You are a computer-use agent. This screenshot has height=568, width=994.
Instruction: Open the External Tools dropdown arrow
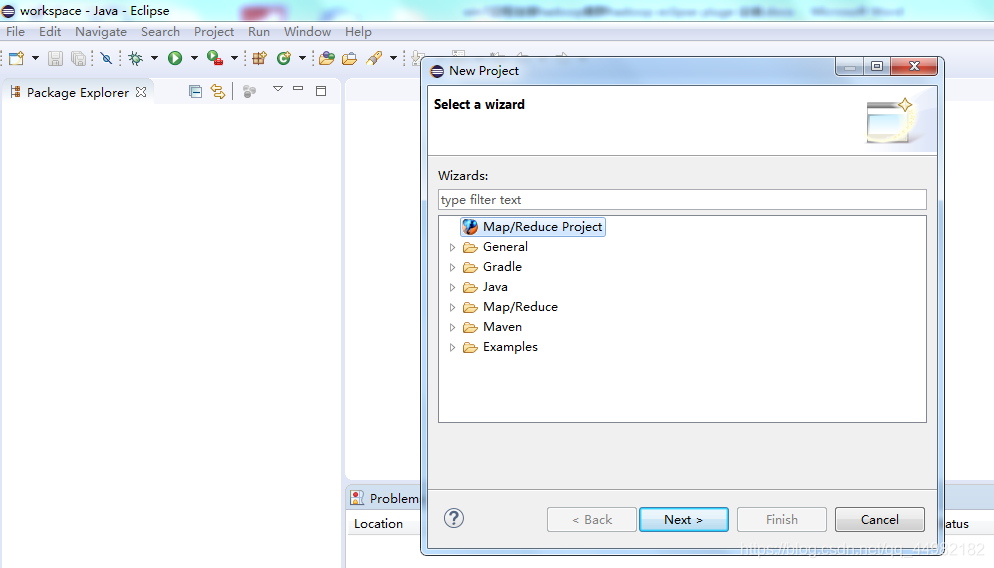tap(234, 58)
